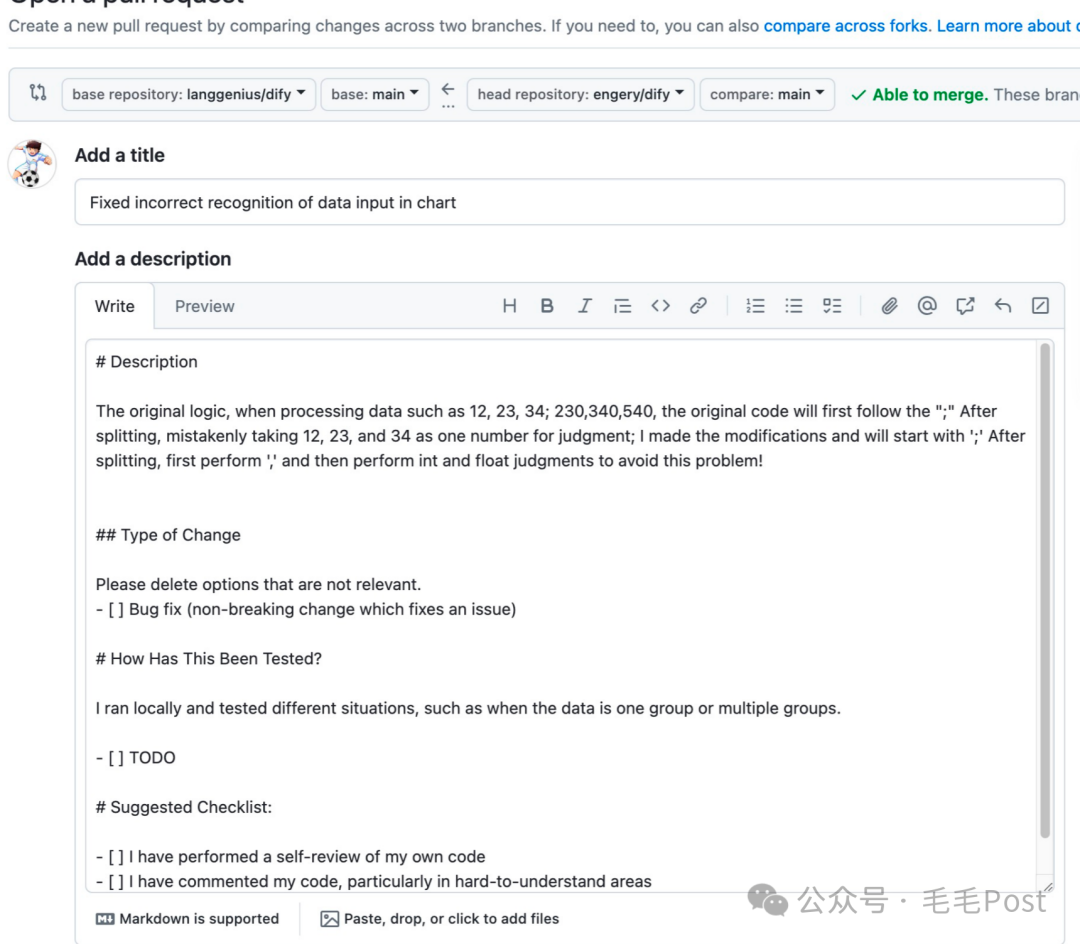Open saved replies with the reply arrow icon

1003,305
